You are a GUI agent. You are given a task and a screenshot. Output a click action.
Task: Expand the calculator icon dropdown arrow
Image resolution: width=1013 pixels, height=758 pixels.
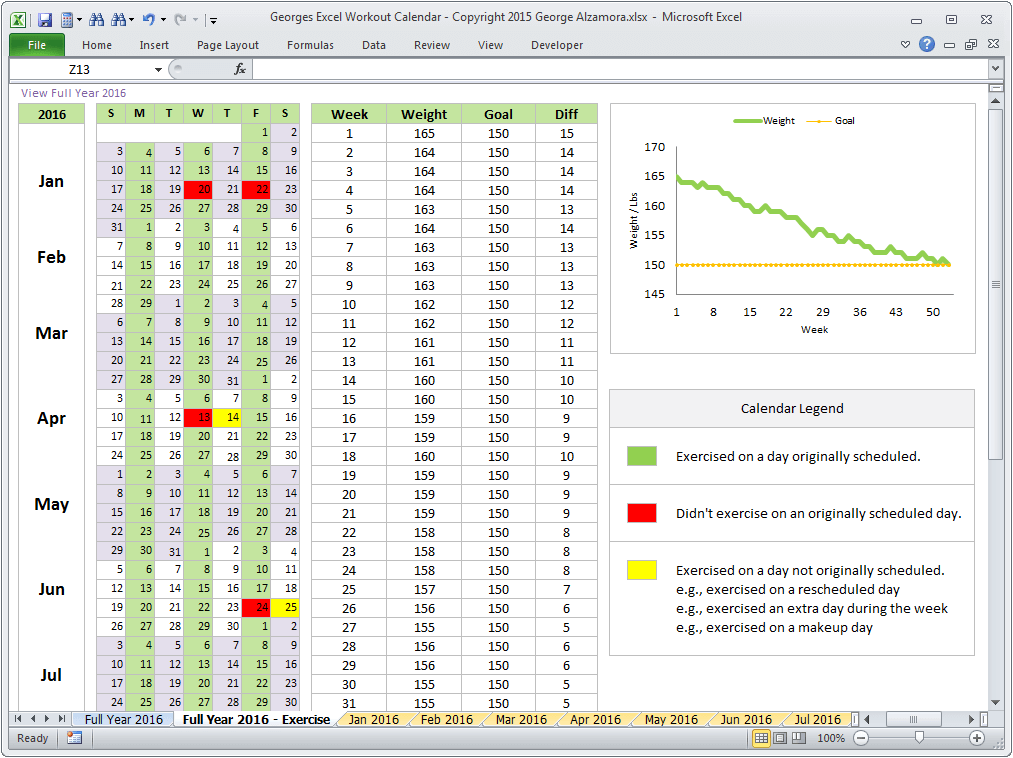click(x=79, y=20)
